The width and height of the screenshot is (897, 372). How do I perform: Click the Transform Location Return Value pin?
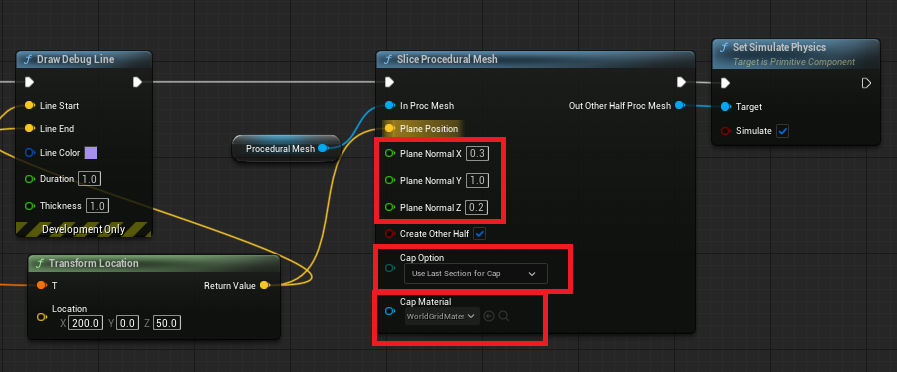[264, 285]
